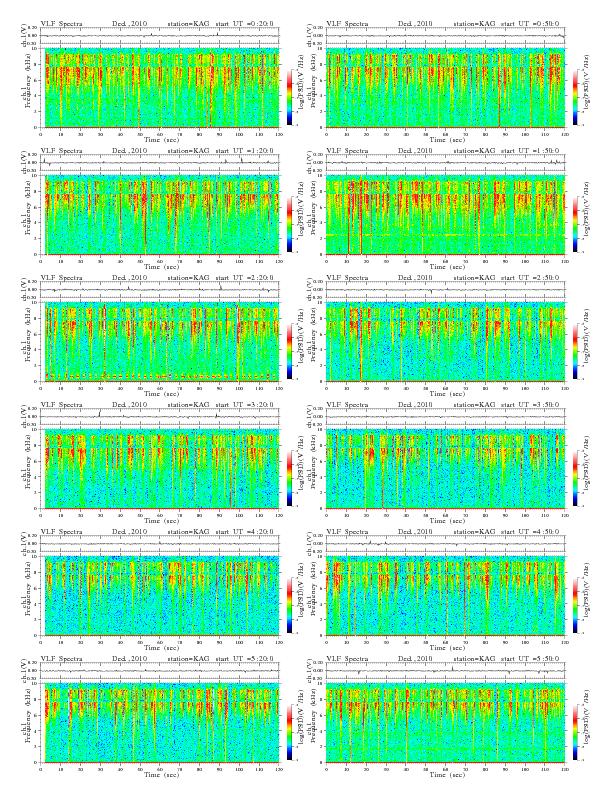The width and height of the screenshot is (612, 792).
Task: Click 'VLF Spectra' heading of the 0:20:0 panel
Action: (x=62, y=24)
